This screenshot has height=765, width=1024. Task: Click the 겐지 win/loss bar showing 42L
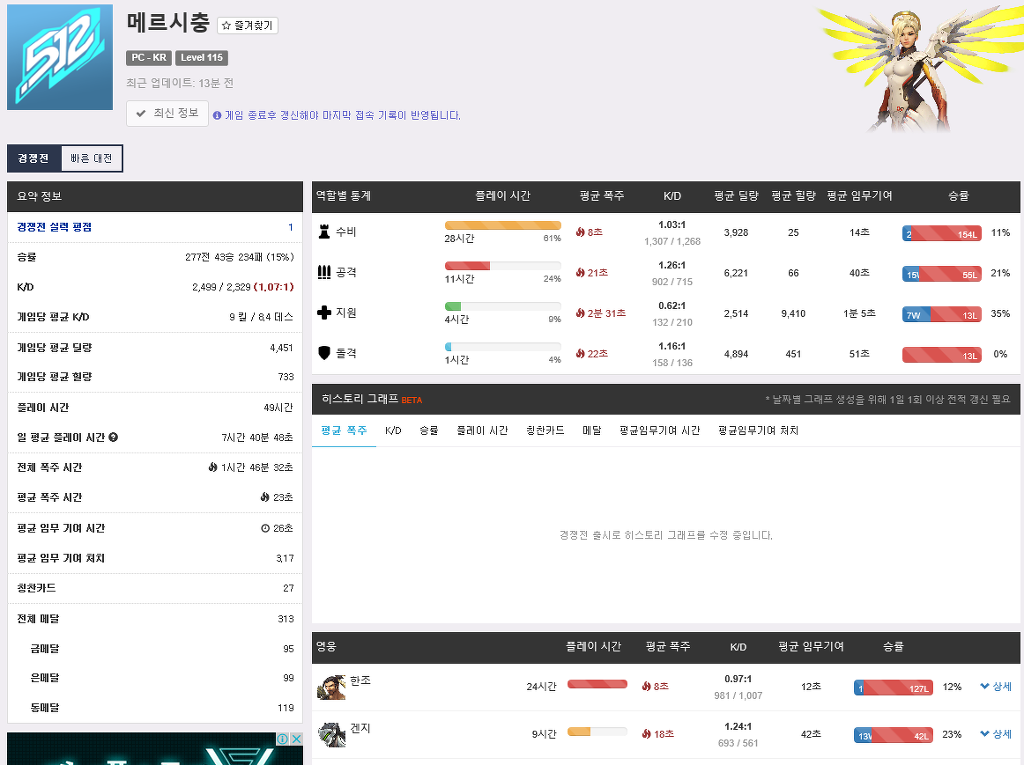[893, 736]
